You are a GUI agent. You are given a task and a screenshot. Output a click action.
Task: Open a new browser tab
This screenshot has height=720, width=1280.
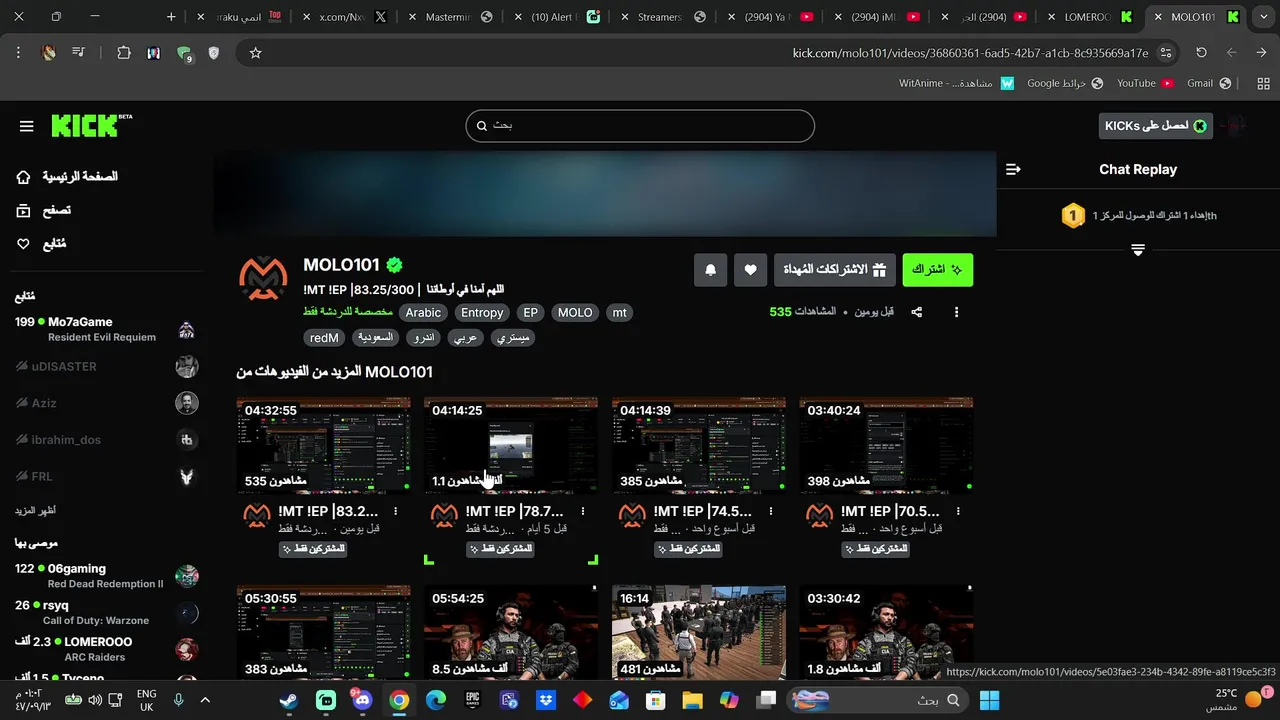pos(171,17)
